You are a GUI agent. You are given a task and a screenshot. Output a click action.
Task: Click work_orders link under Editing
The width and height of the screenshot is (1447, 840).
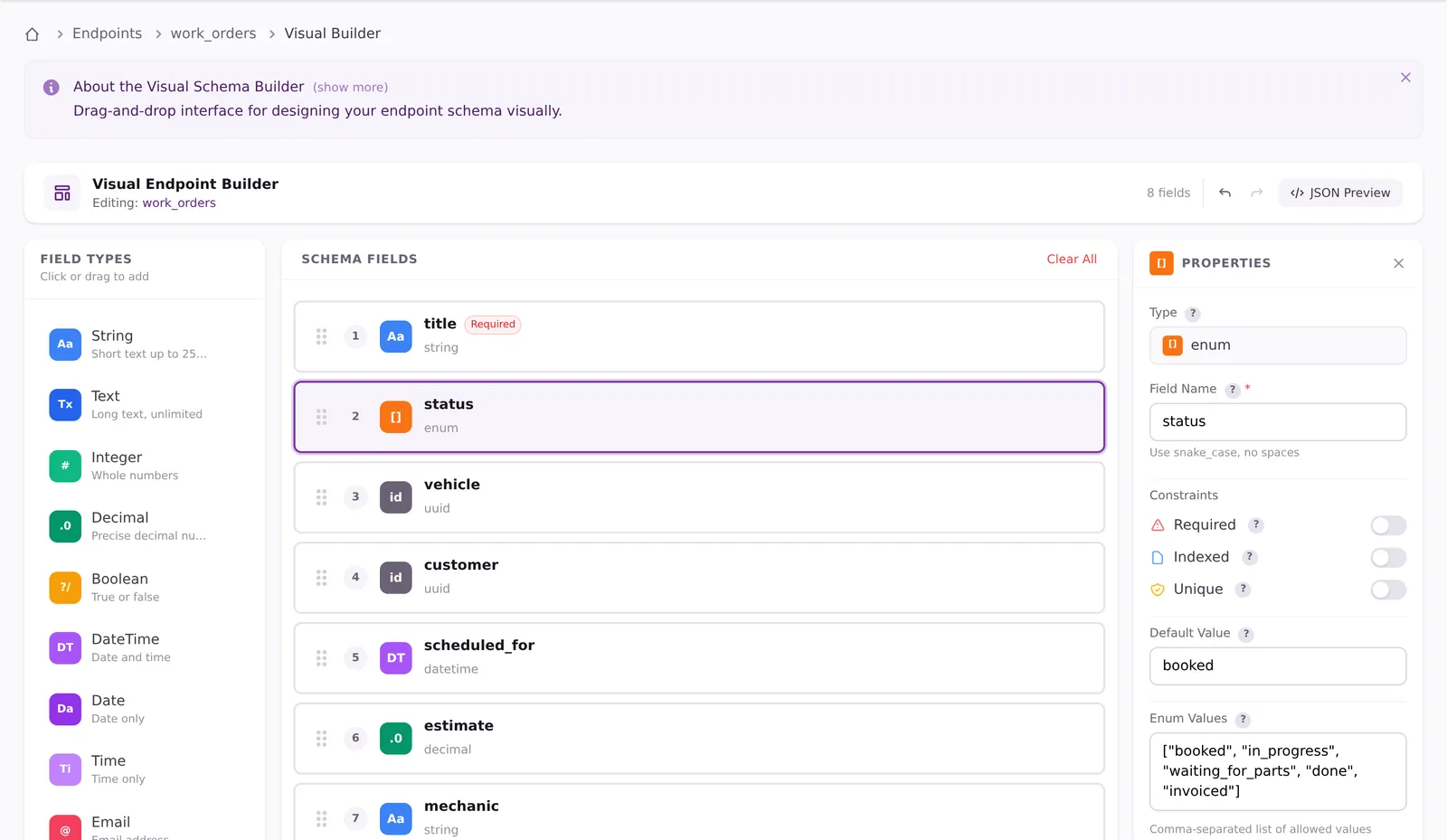point(179,203)
